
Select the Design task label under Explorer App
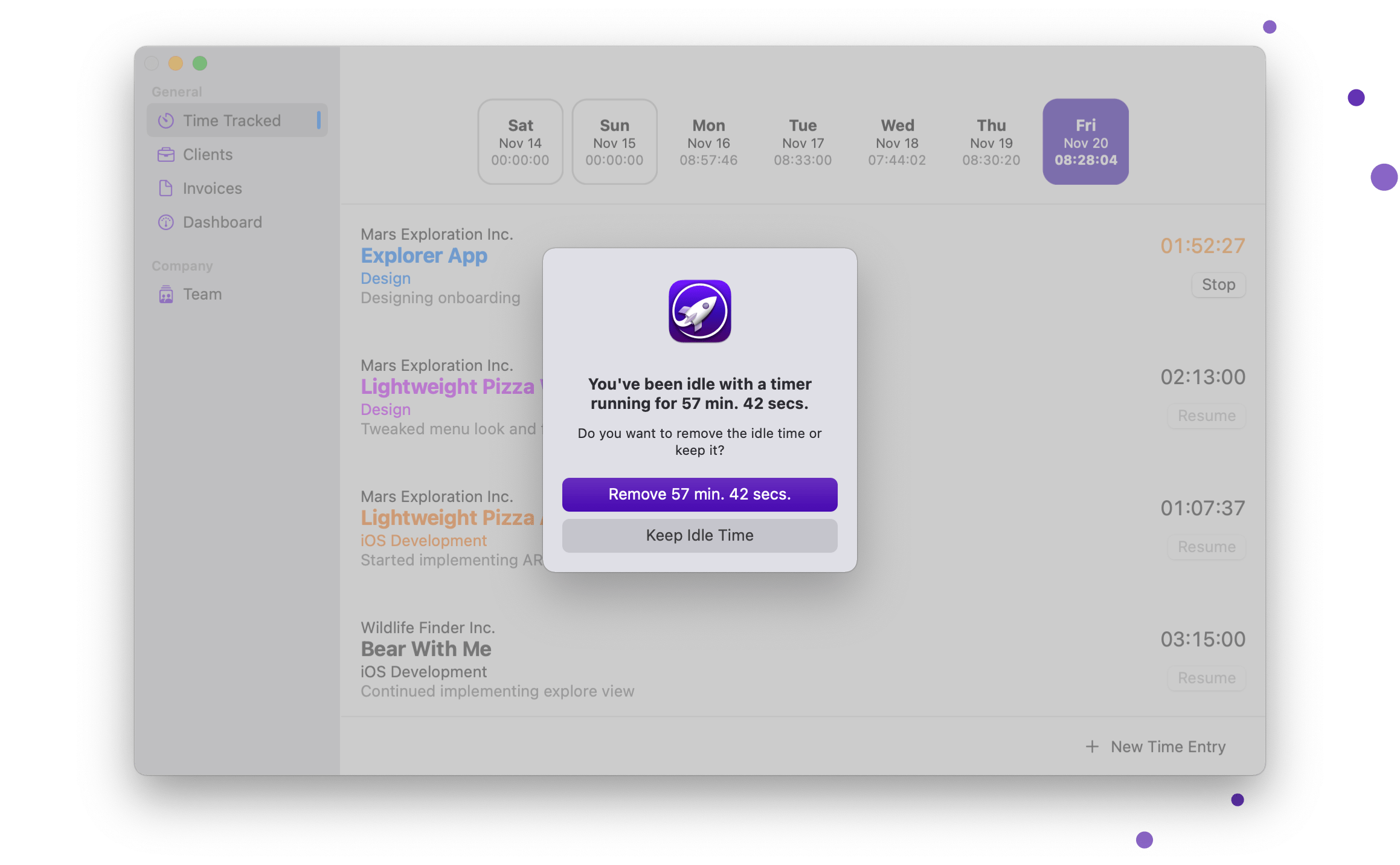tap(385, 278)
